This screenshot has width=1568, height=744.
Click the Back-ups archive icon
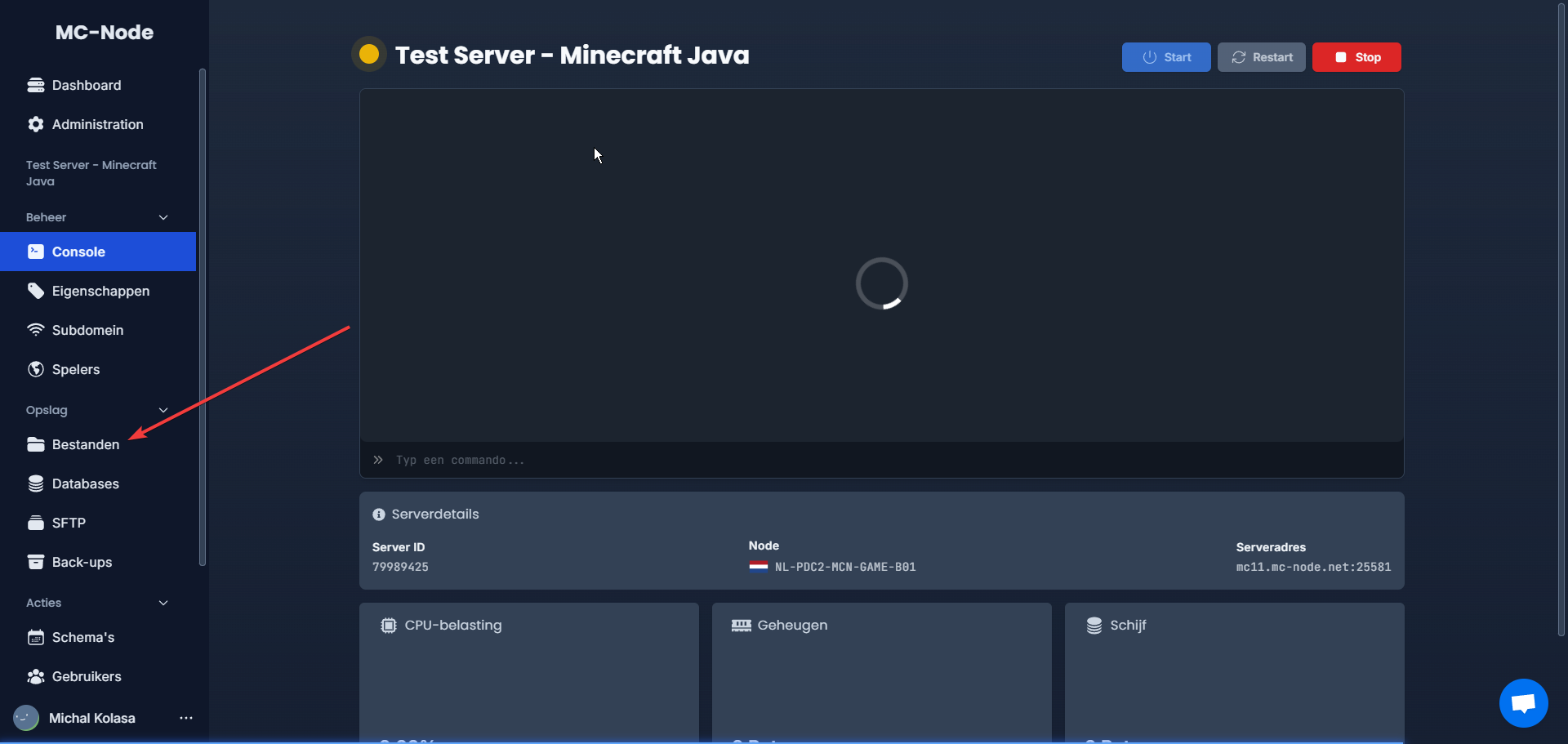(x=35, y=562)
